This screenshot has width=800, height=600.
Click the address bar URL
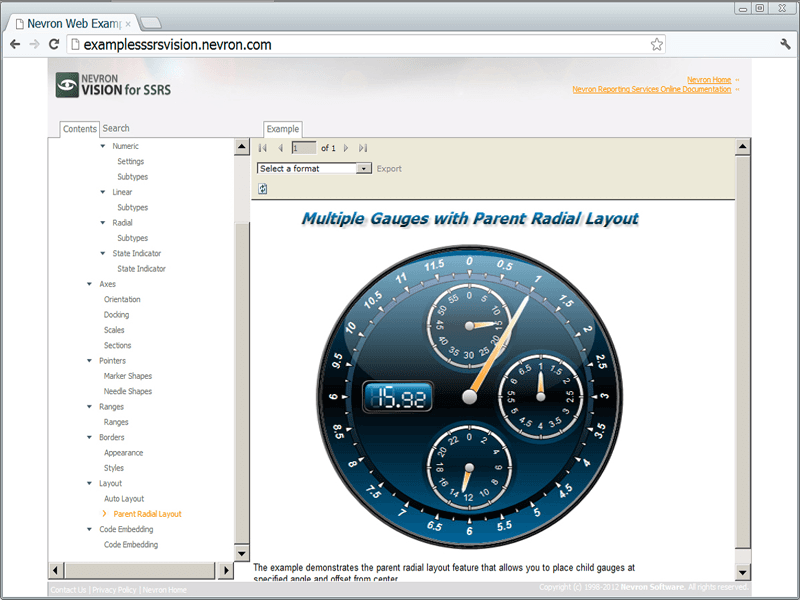point(178,45)
